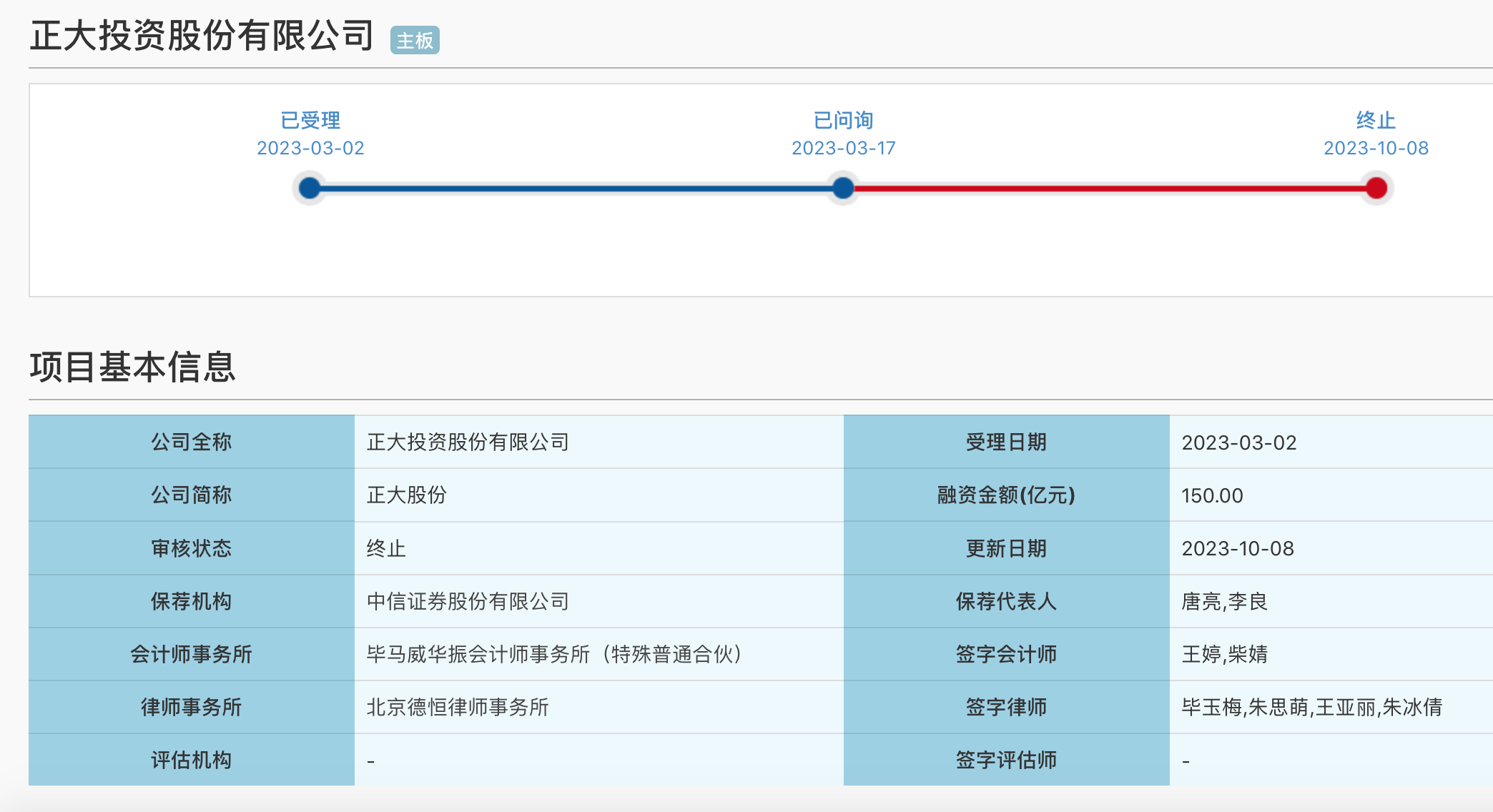1493x812 pixels.
Task: Click the red timeline segment
Action: [x=1108, y=189]
